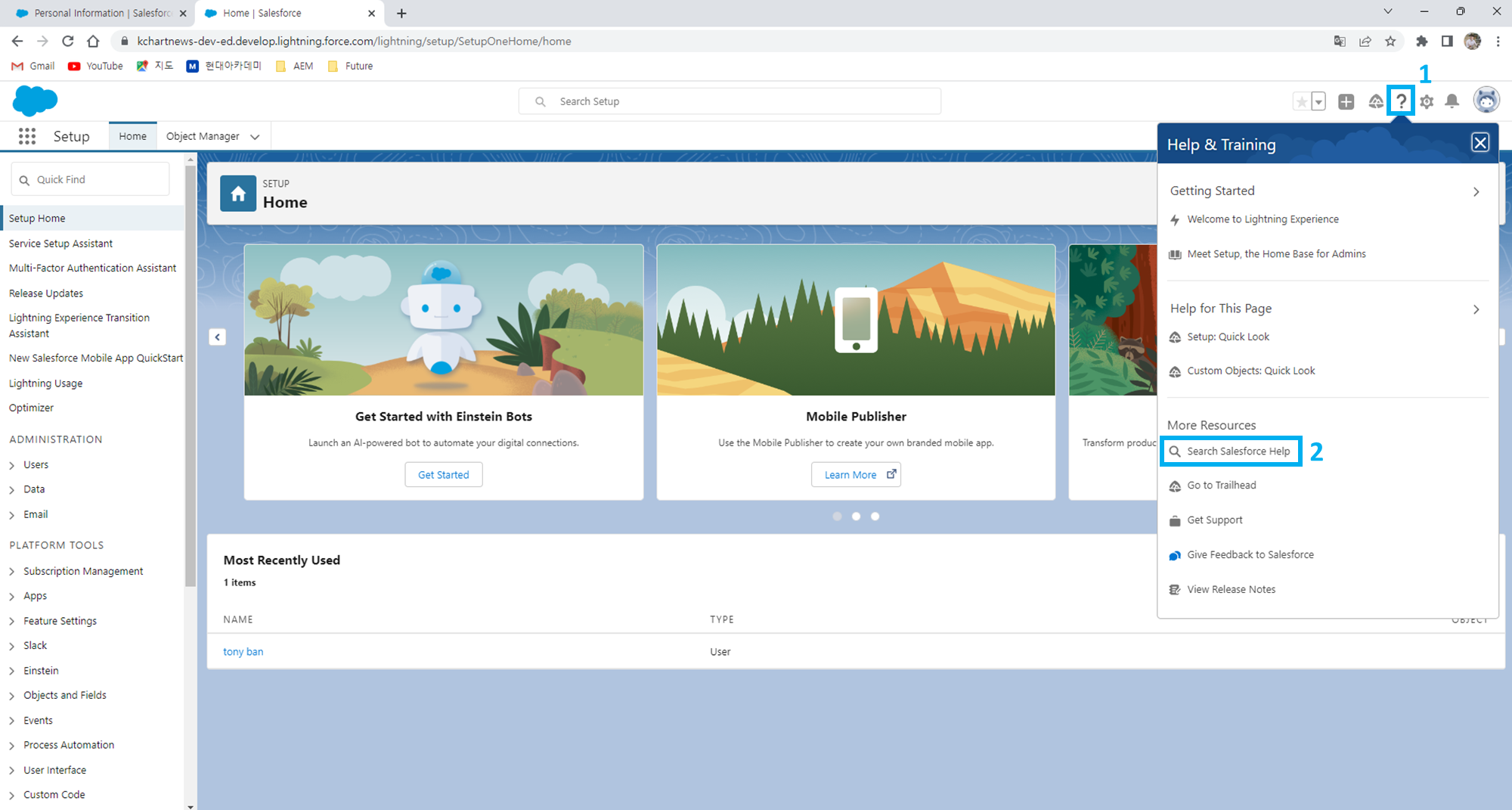Expand the Custom Code section

[x=12, y=796]
